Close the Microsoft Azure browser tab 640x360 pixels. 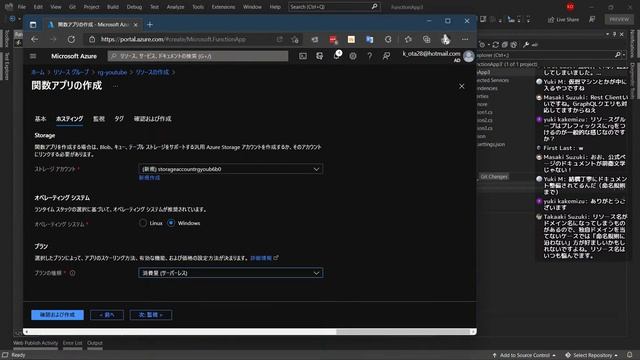136,24
